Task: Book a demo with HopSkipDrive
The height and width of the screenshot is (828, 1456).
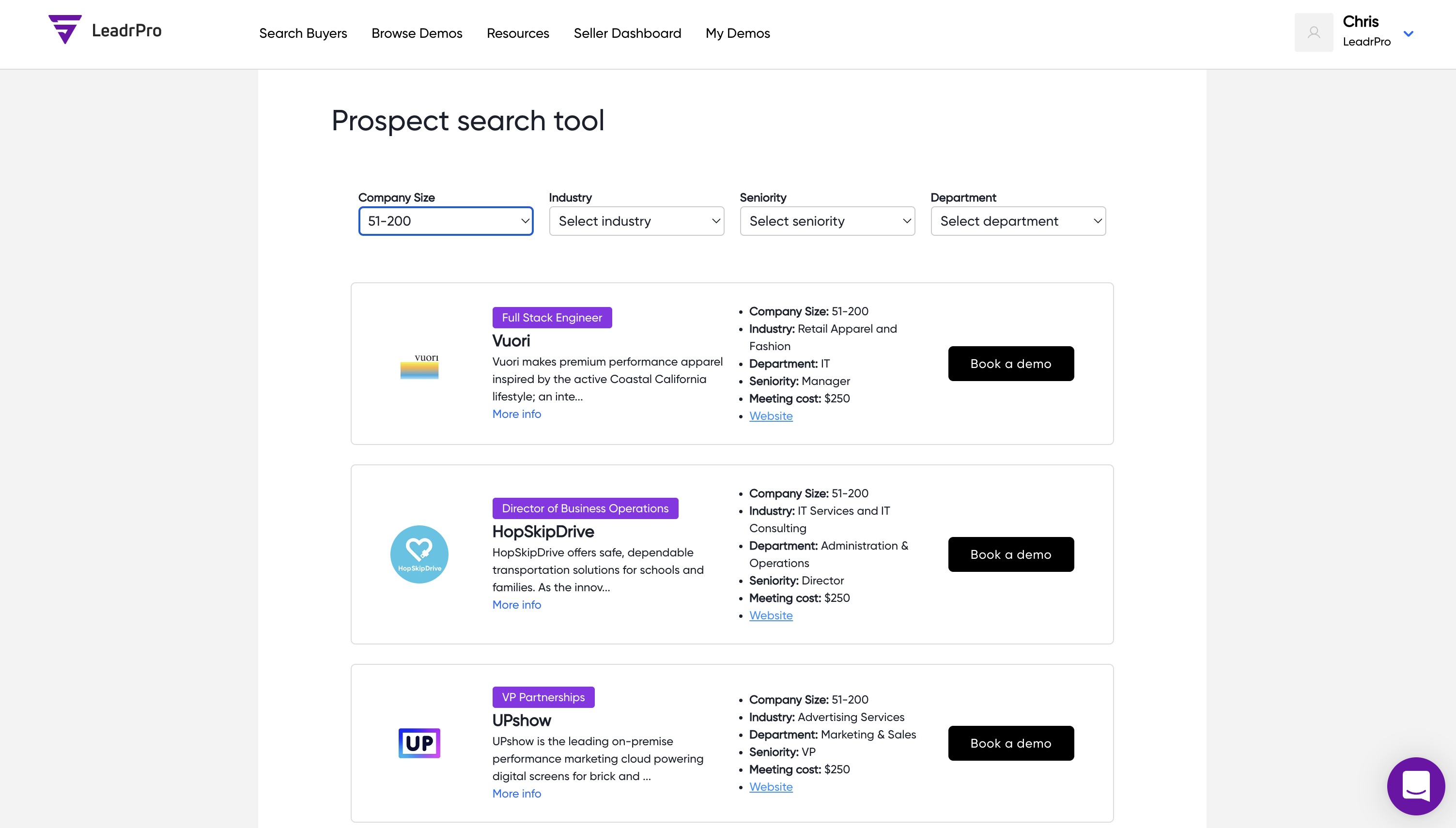Action: 1011,554
